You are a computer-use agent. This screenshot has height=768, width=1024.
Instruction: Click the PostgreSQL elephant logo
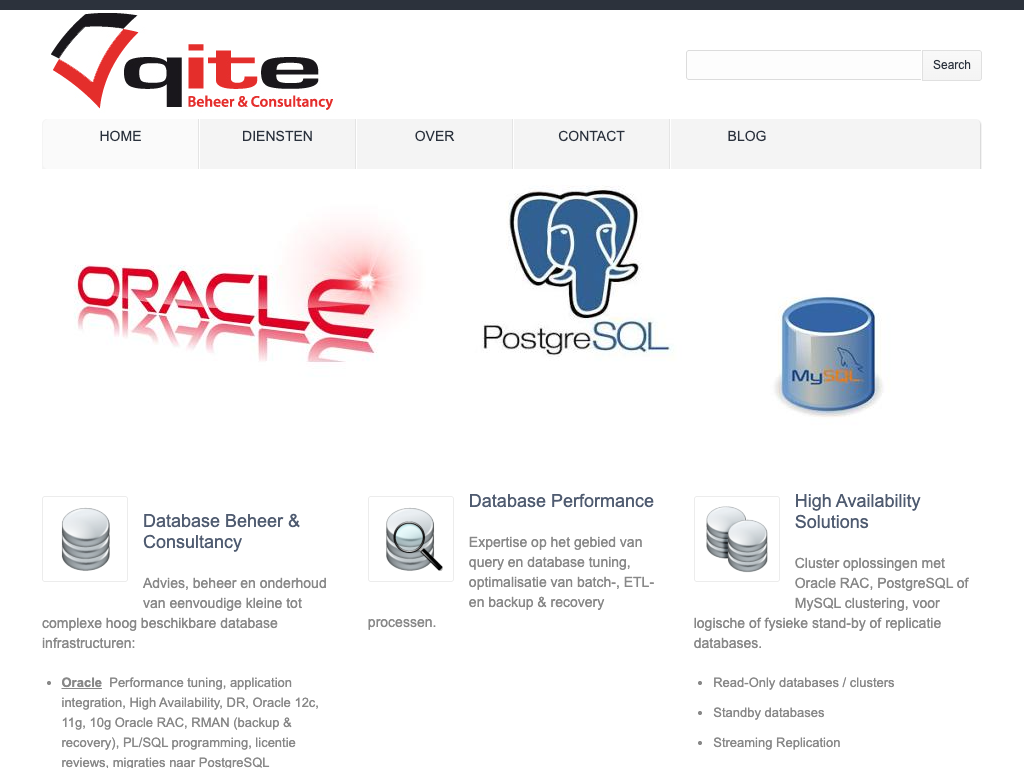point(574,272)
